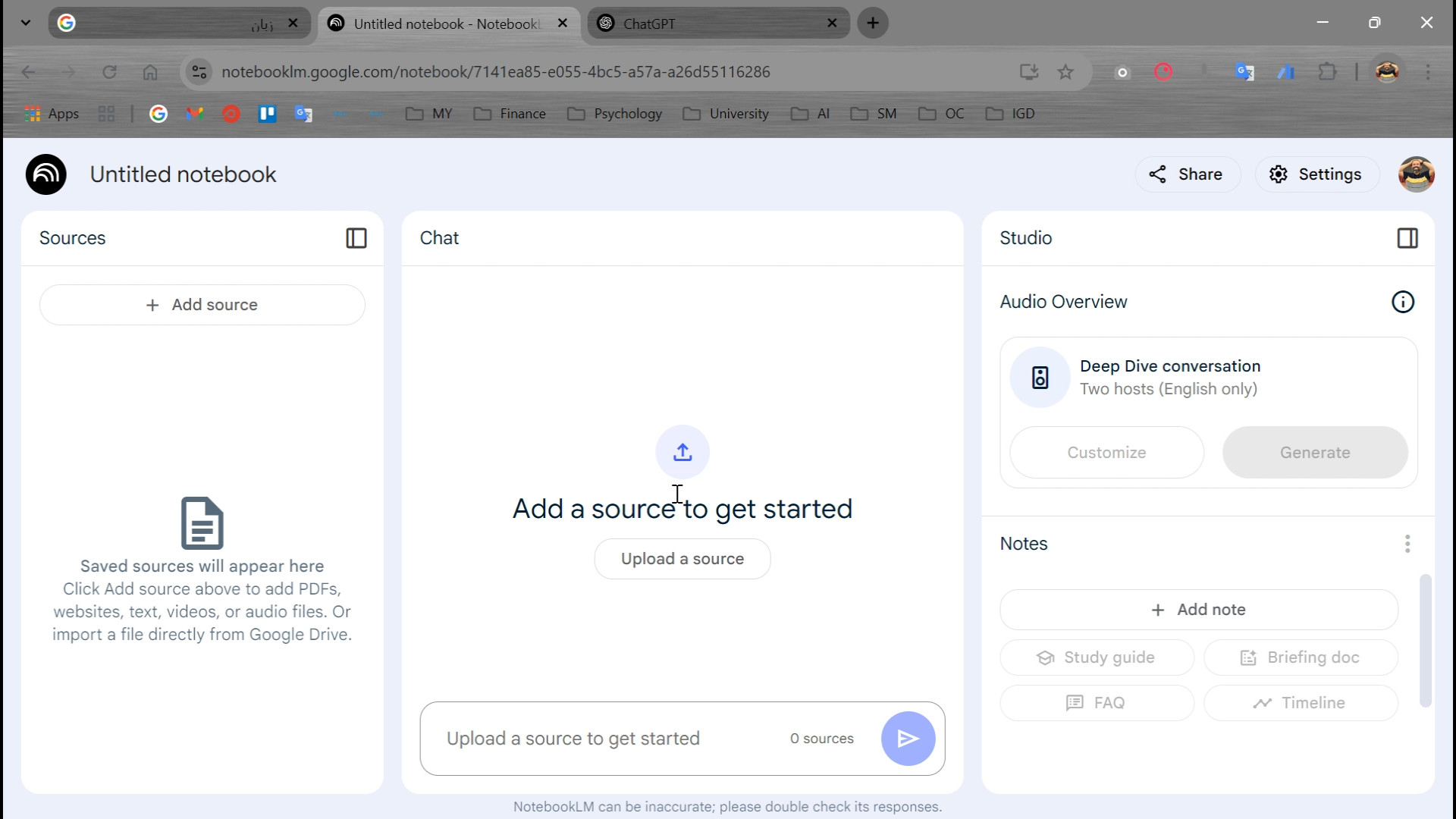Open the Audio Overview info icon
Image resolution: width=1456 pixels, height=819 pixels.
point(1403,302)
